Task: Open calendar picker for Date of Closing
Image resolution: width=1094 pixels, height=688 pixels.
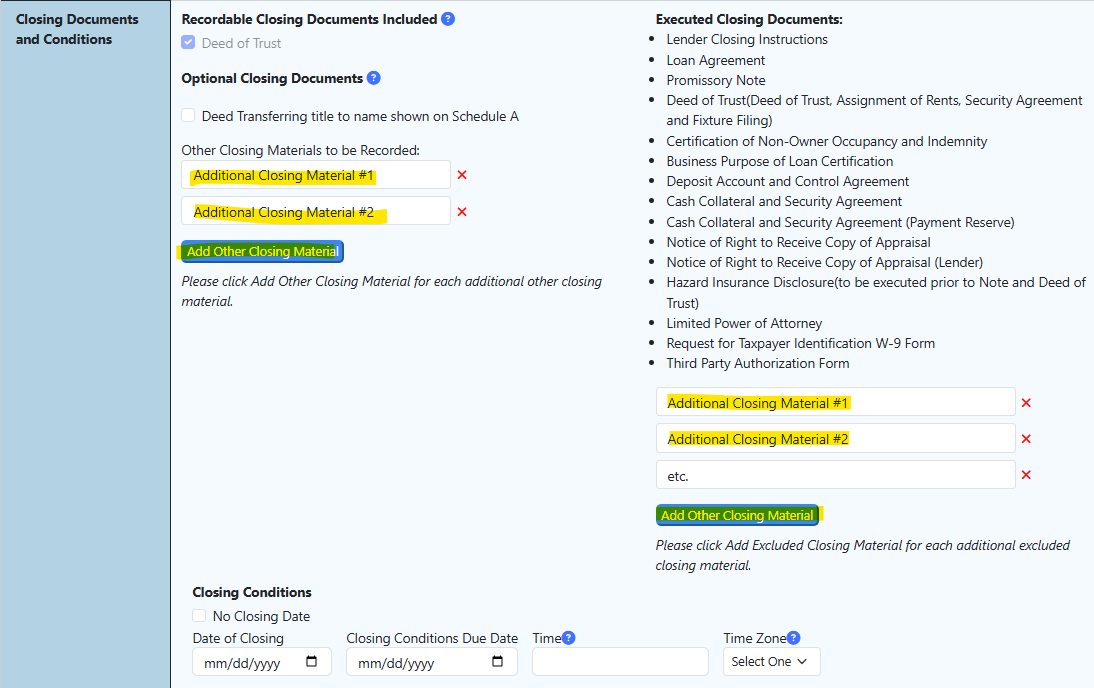Action: (x=311, y=662)
